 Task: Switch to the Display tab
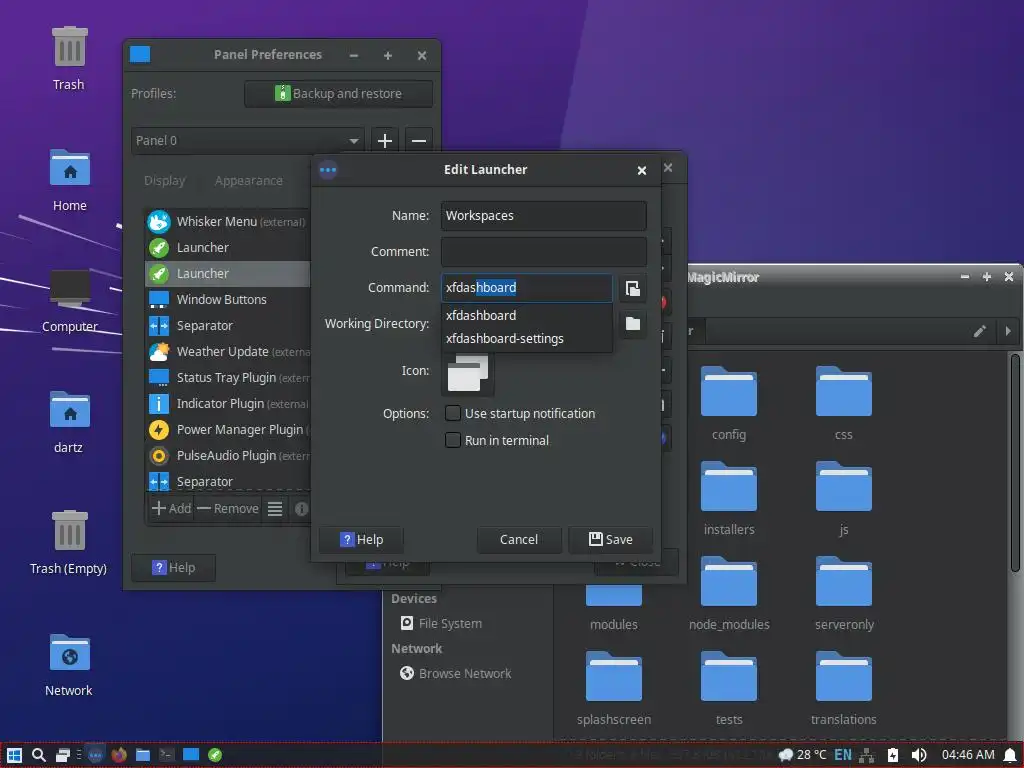pyautogui.click(x=165, y=181)
